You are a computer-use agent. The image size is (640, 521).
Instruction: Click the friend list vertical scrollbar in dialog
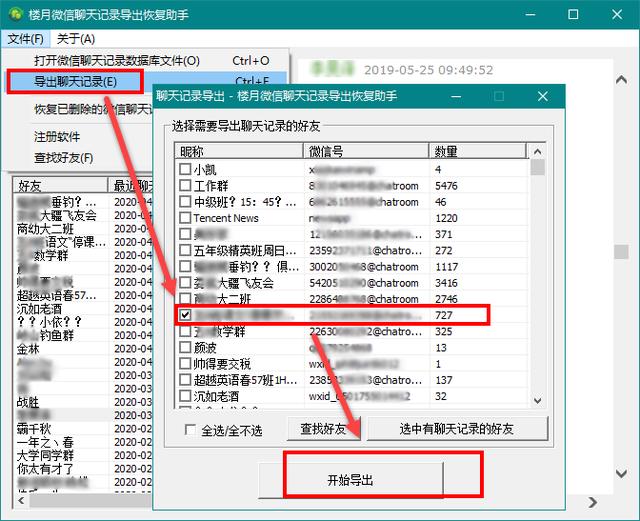pos(537,280)
